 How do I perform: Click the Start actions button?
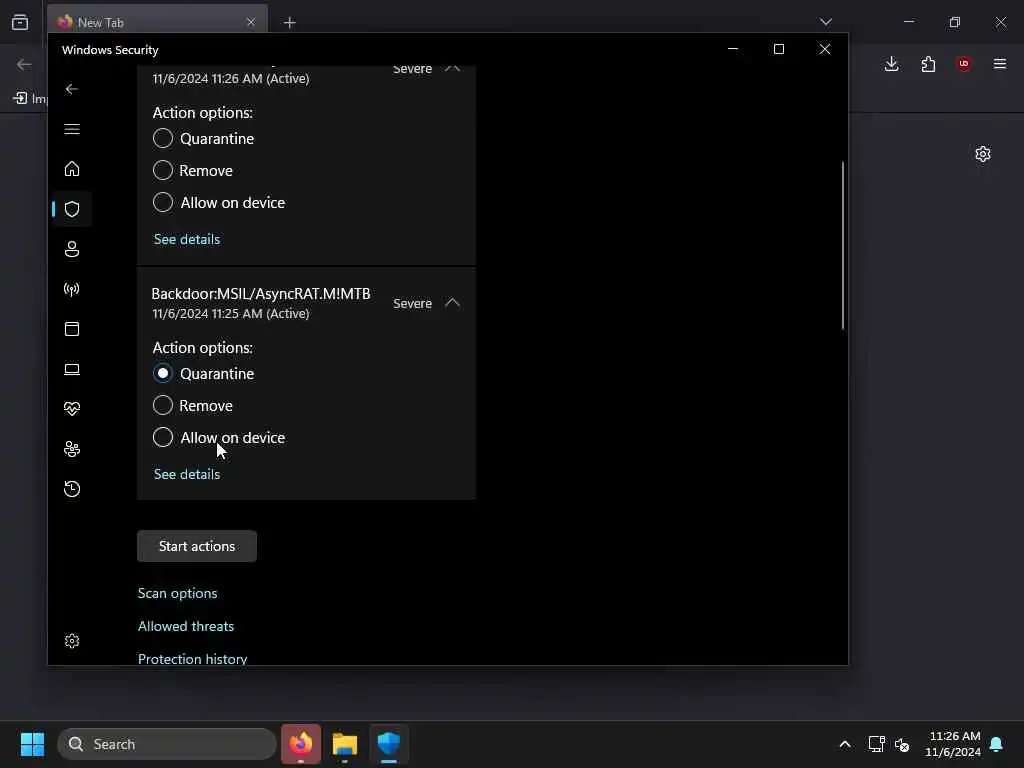click(197, 546)
